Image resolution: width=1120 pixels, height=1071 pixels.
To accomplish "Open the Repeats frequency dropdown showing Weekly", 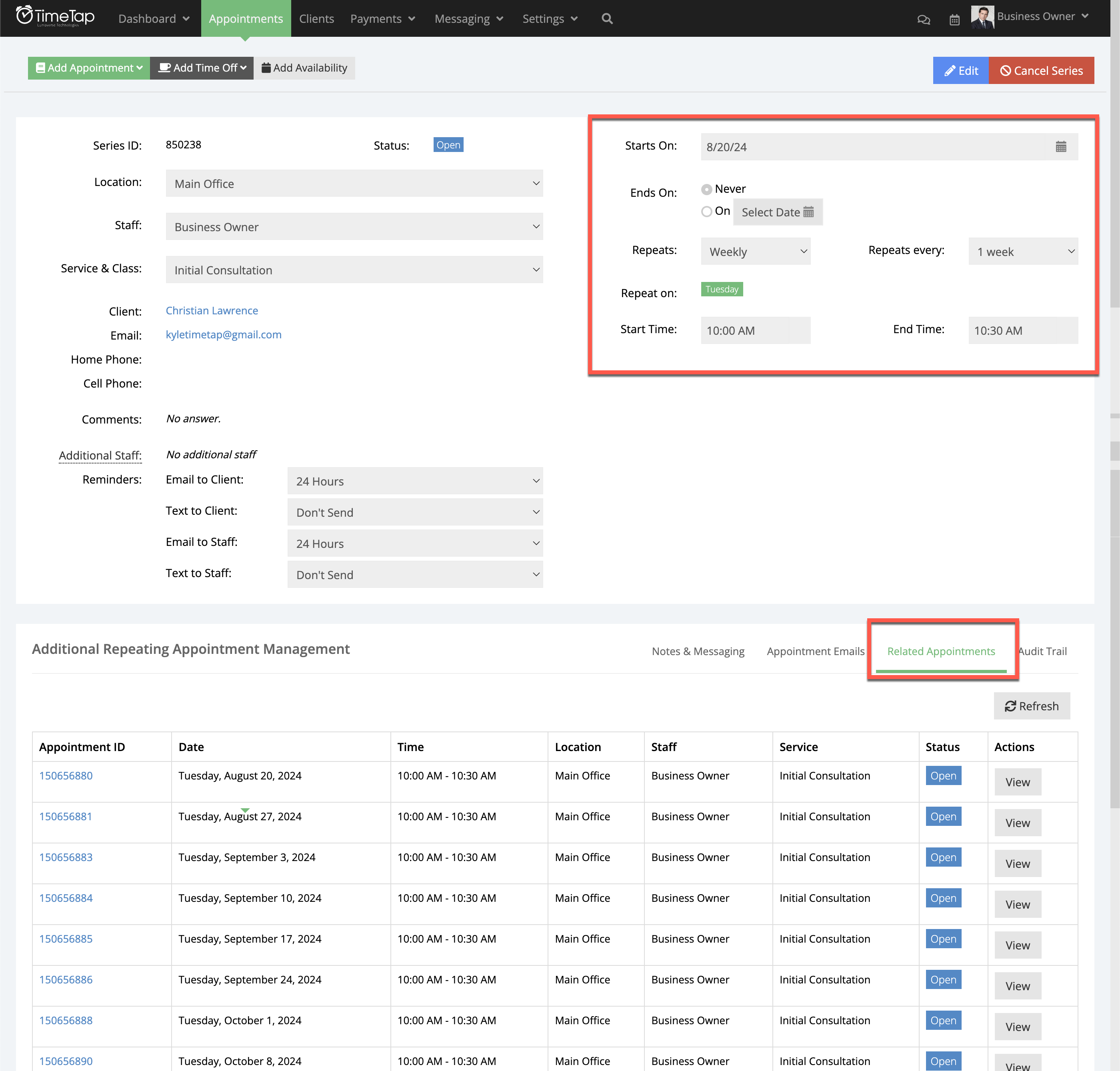I will (x=755, y=251).
